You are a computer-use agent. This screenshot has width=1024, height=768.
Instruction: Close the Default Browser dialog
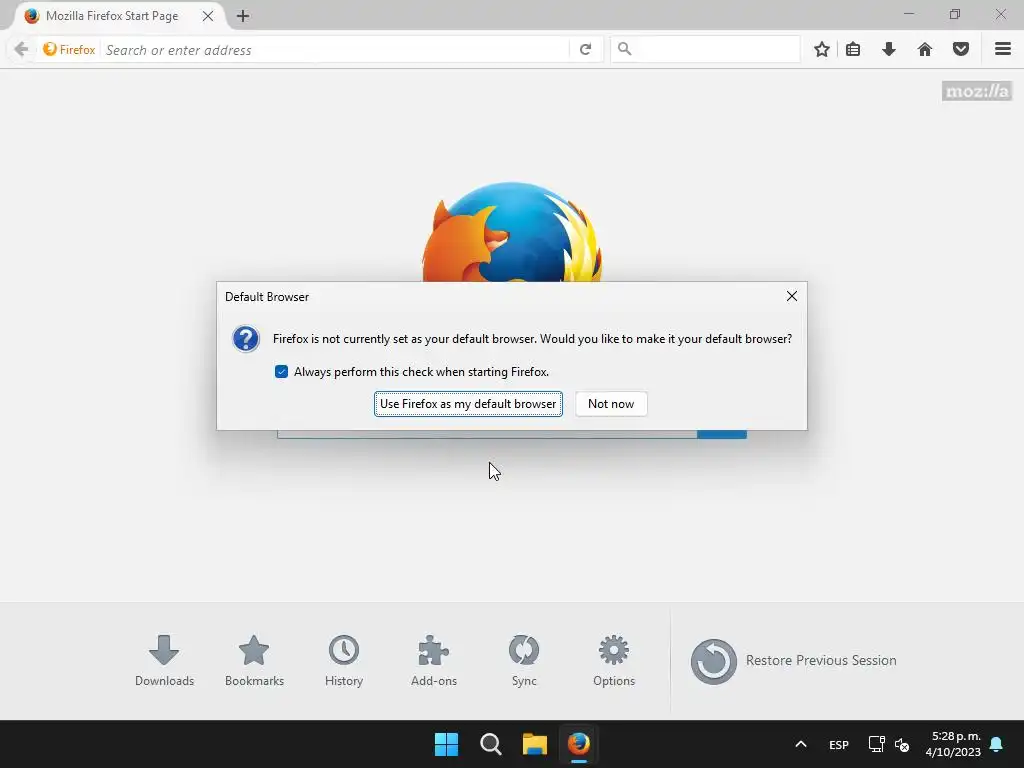[792, 296]
